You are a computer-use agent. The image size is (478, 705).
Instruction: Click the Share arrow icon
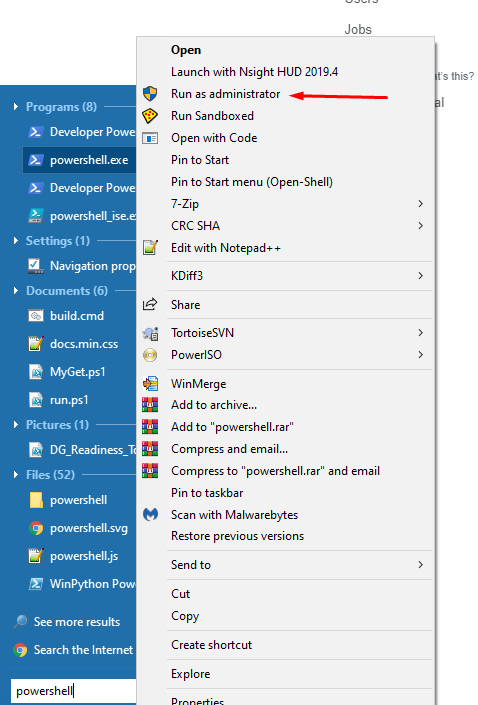[150, 305]
